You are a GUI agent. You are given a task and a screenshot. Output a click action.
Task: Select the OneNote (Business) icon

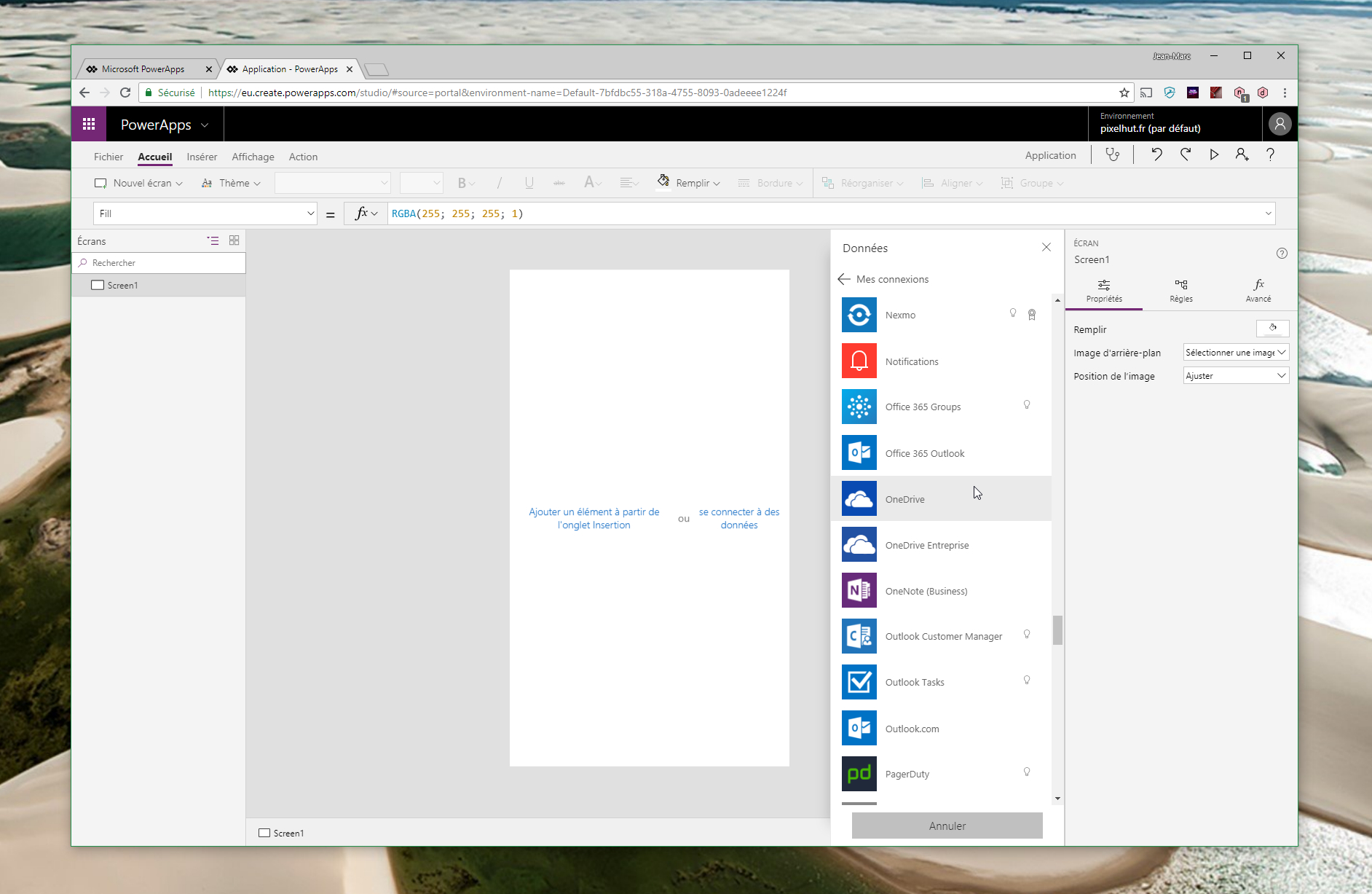point(859,590)
